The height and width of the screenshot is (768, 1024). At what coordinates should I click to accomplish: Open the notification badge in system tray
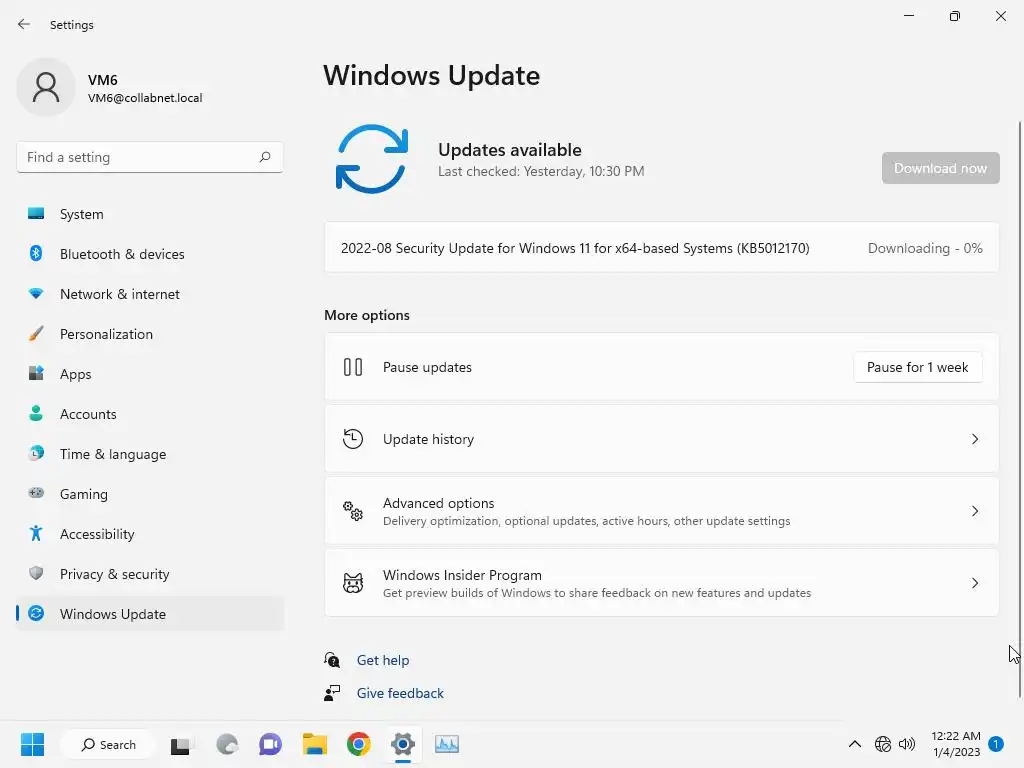(996, 744)
